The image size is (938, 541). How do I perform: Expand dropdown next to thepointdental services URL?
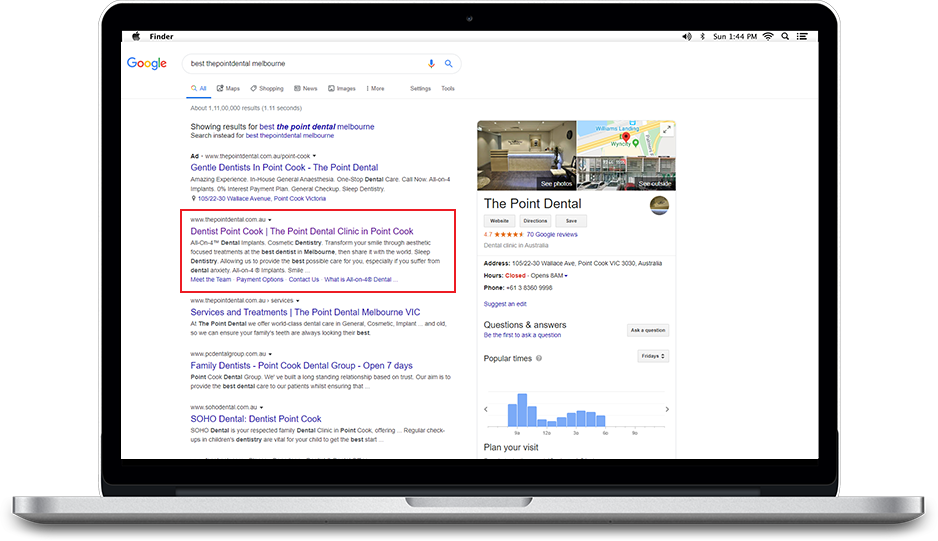point(297,300)
